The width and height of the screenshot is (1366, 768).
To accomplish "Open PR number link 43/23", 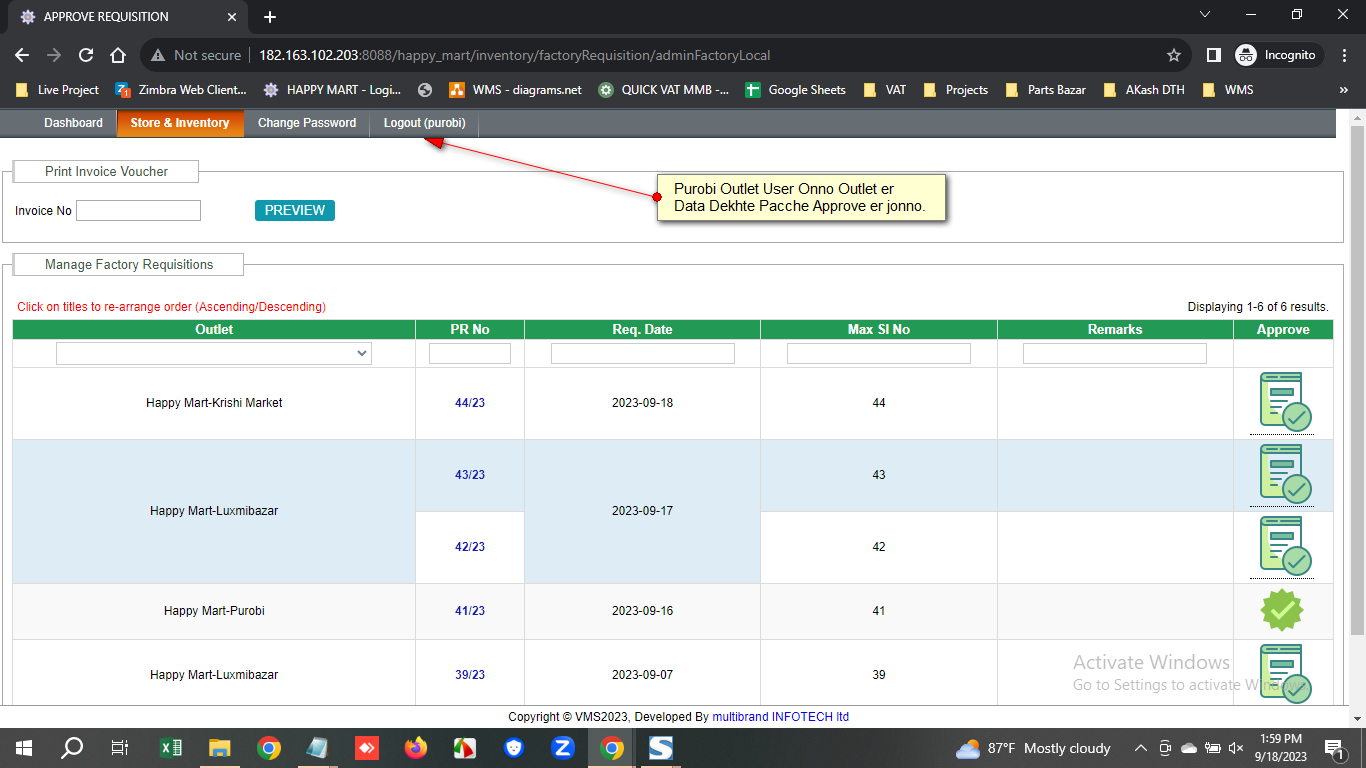I will [x=470, y=475].
